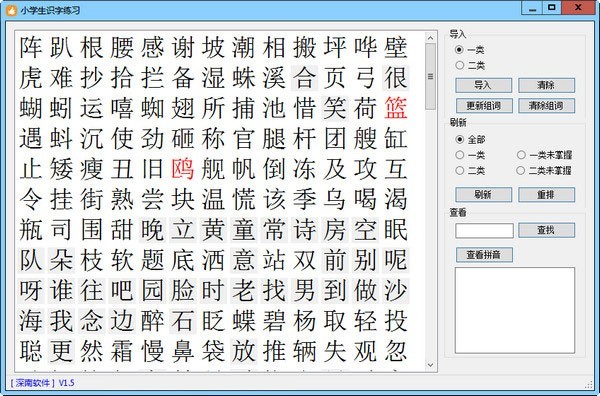Click the character 海
The width and height of the screenshot is (600, 396).
[x=31, y=321]
